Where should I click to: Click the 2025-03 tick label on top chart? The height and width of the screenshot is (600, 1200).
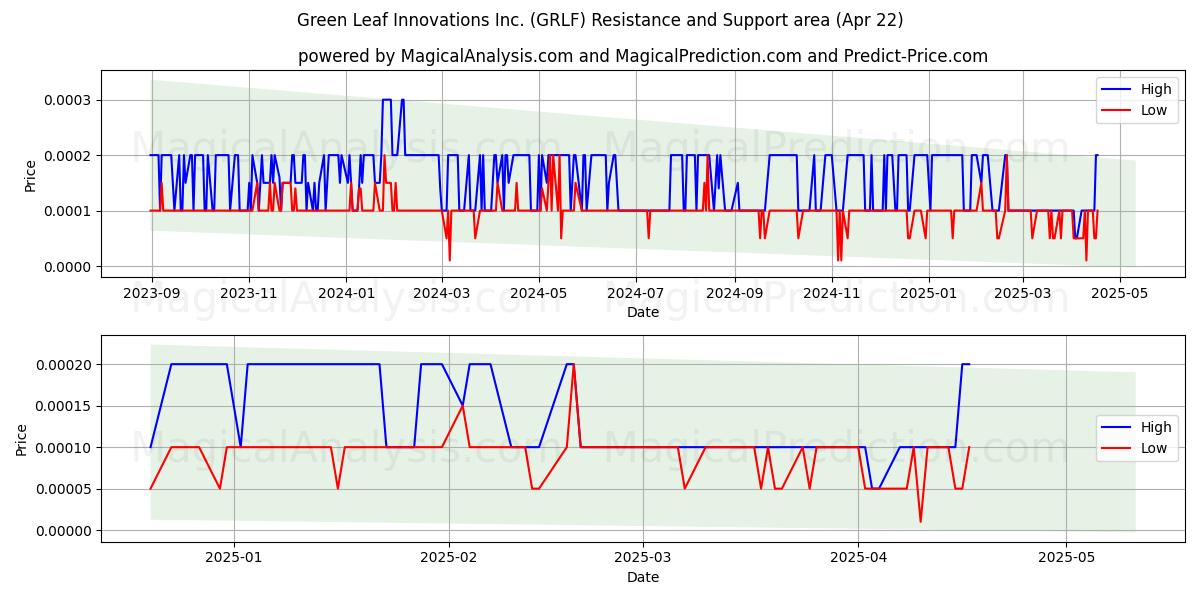coord(1023,294)
